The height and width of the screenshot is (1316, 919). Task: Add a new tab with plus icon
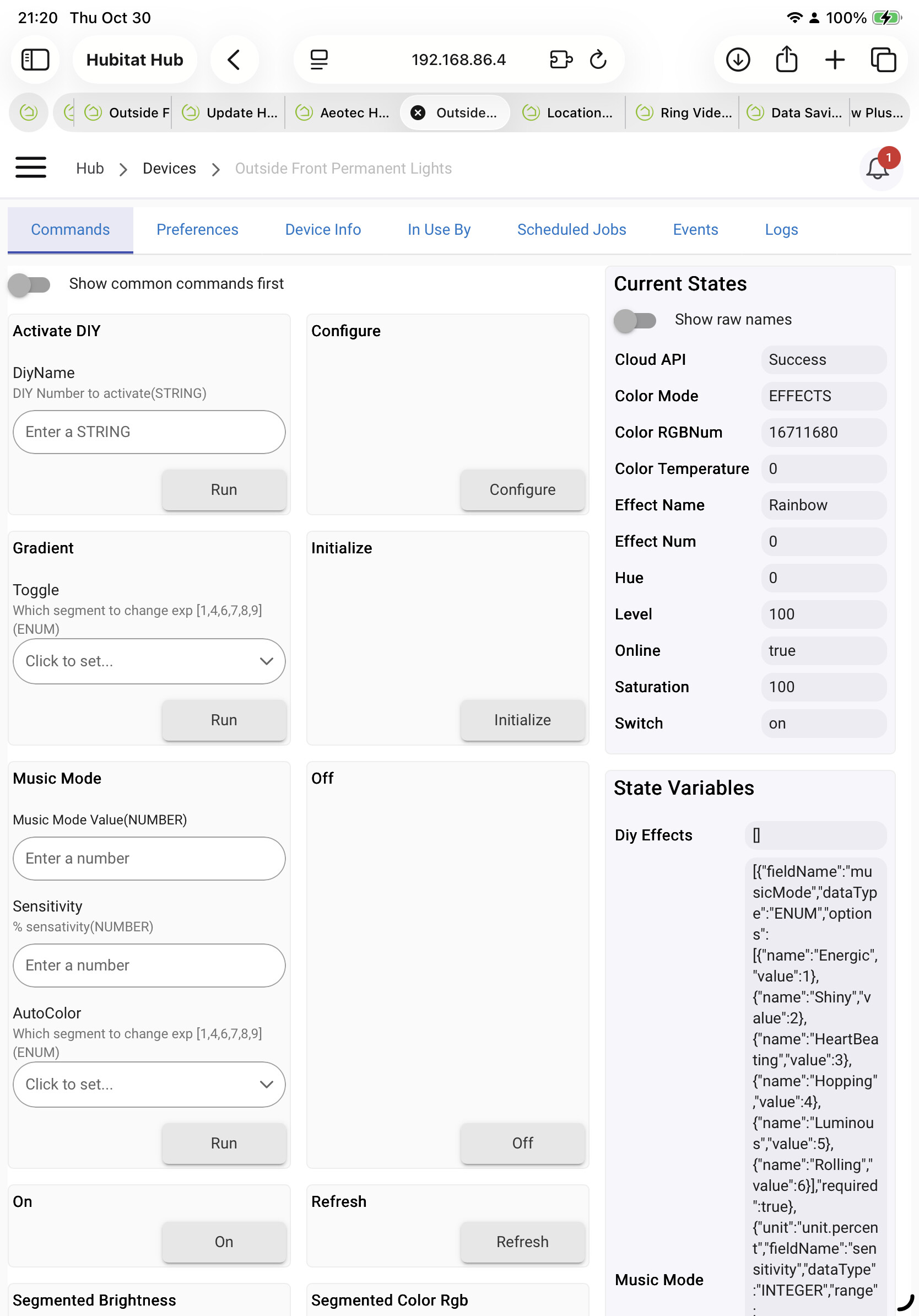point(835,60)
